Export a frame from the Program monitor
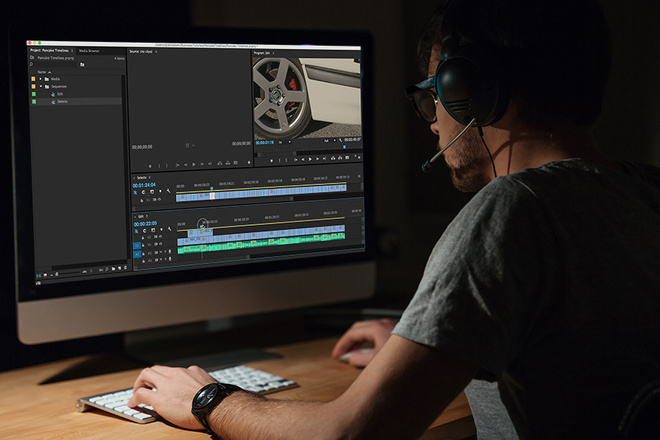The image size is (660, 440). coord(347,157)
